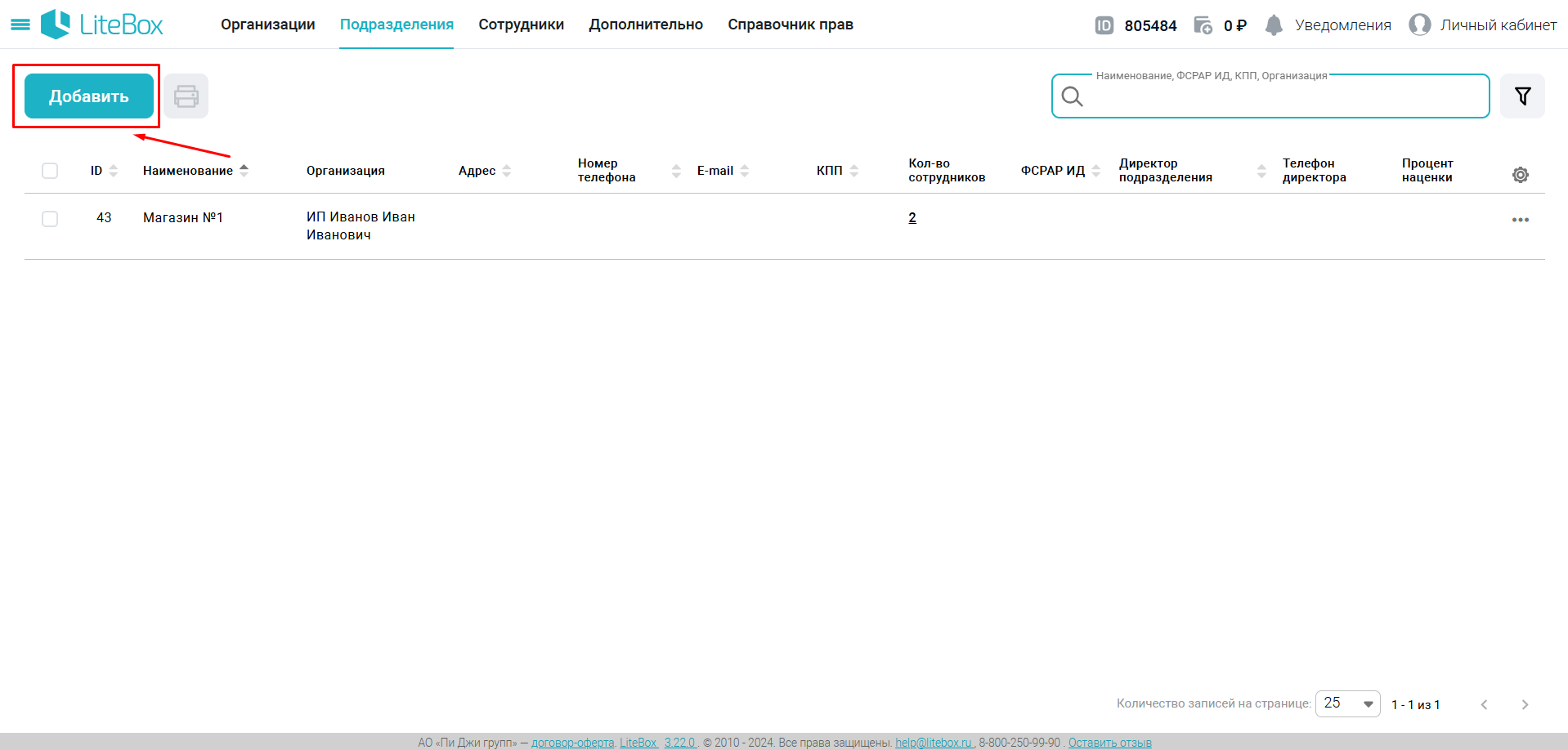The width and height of the screenshot is (1568, 750).
Task: Open the hamburger side menu
Action: 20,25
